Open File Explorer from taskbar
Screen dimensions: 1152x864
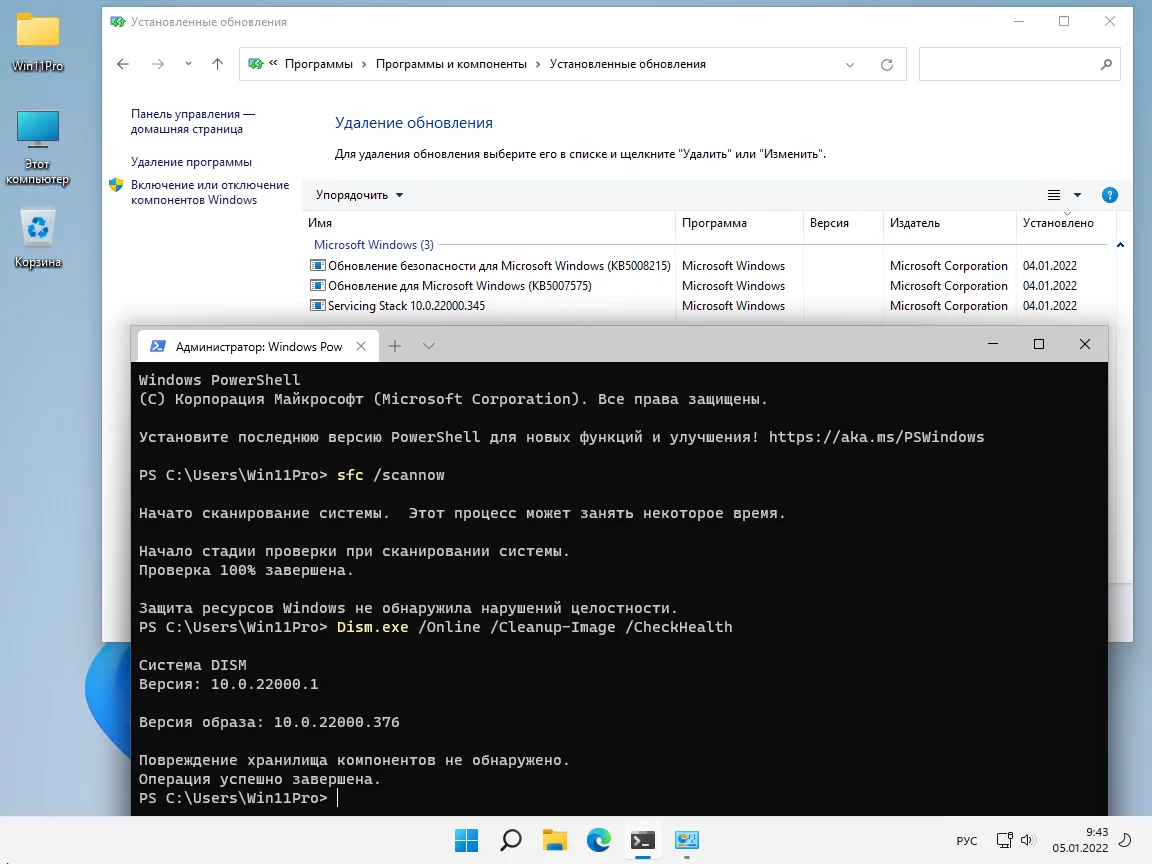pos(555,840)
